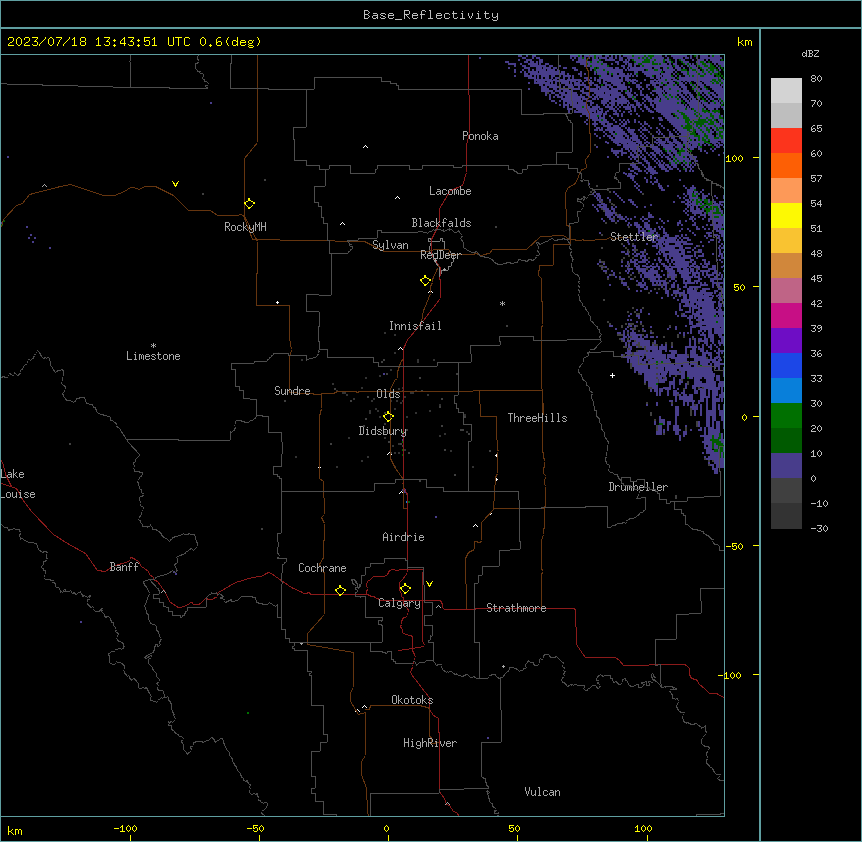Viewport: 862px width, 842px height.
Task: Click the 80 value in the dBZ legend
Action: pyautogui.click(x=816, y=79)
